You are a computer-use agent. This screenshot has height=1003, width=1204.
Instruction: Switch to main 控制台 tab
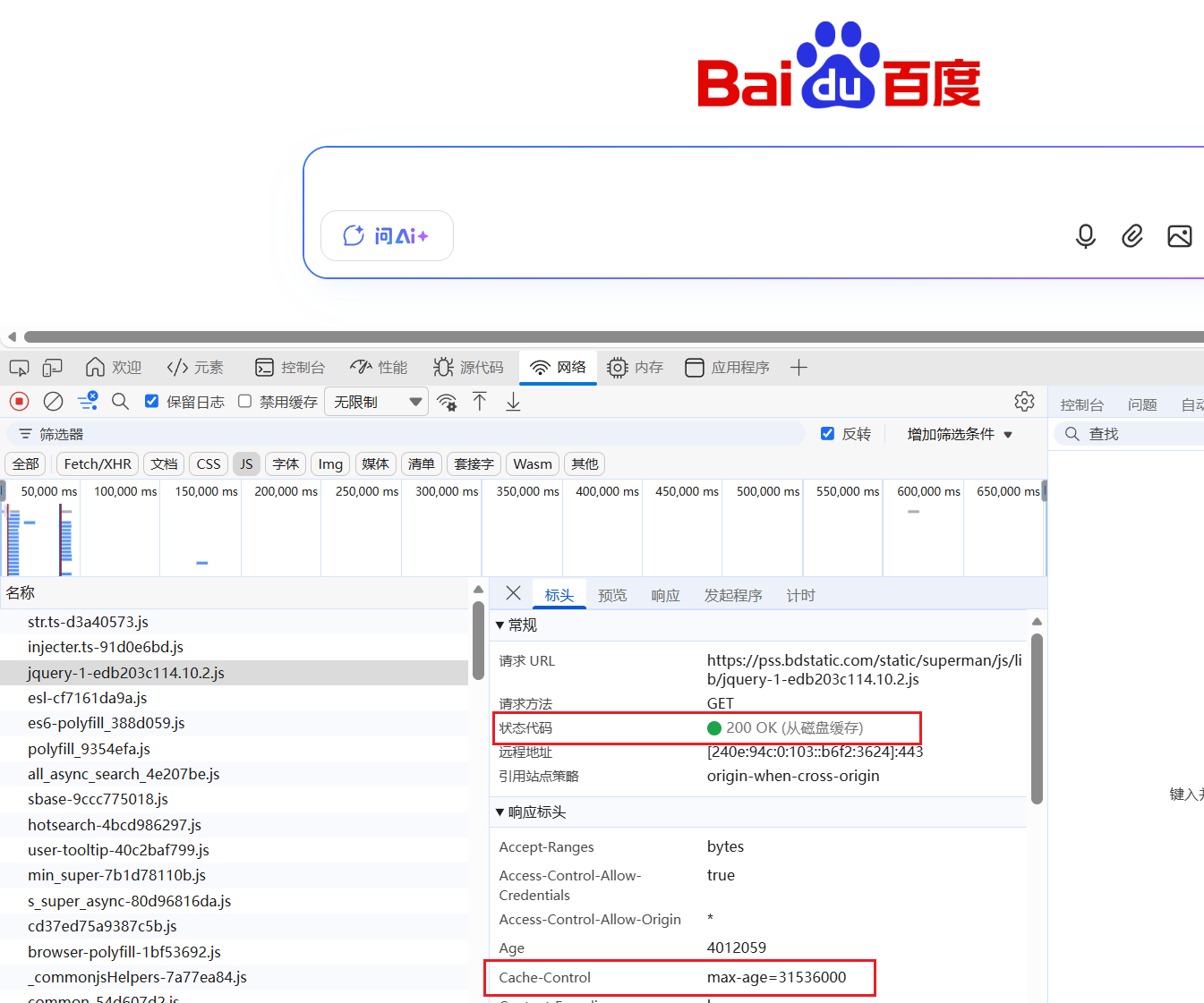[x=290, y=368]
